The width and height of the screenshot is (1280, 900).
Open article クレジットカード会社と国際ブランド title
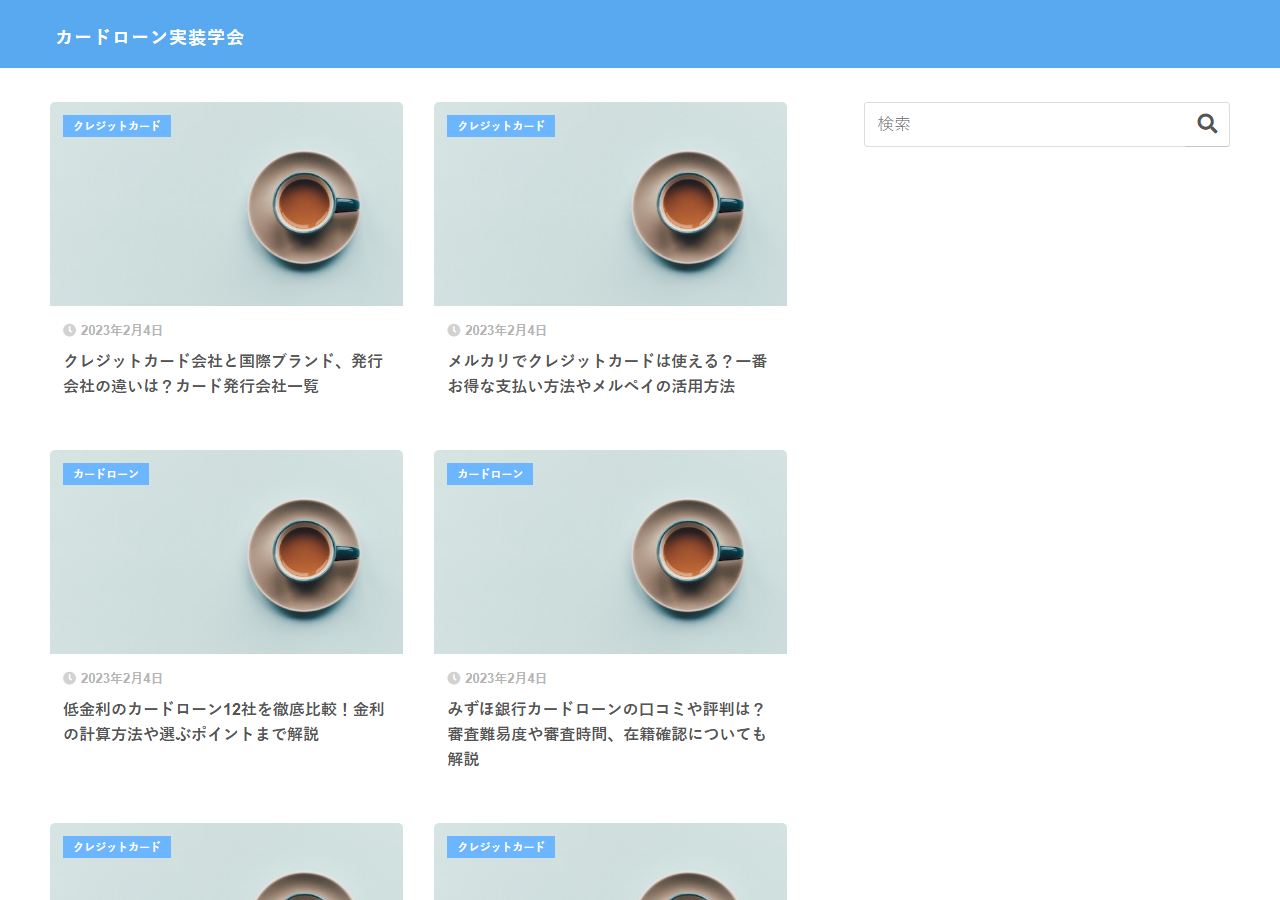(223, 373)
